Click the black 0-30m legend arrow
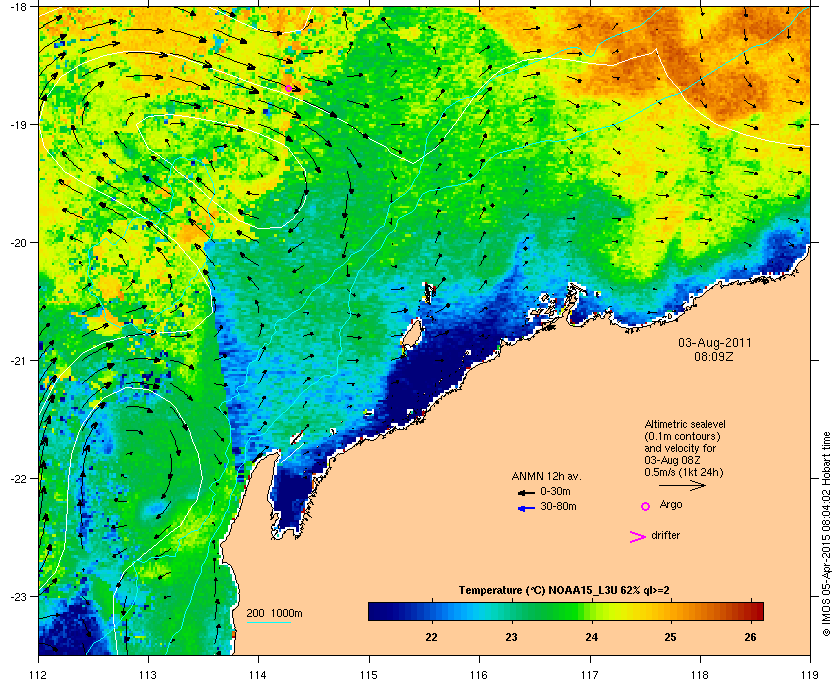The width and height of the screenshot is (840, 680). pos(526,492)
